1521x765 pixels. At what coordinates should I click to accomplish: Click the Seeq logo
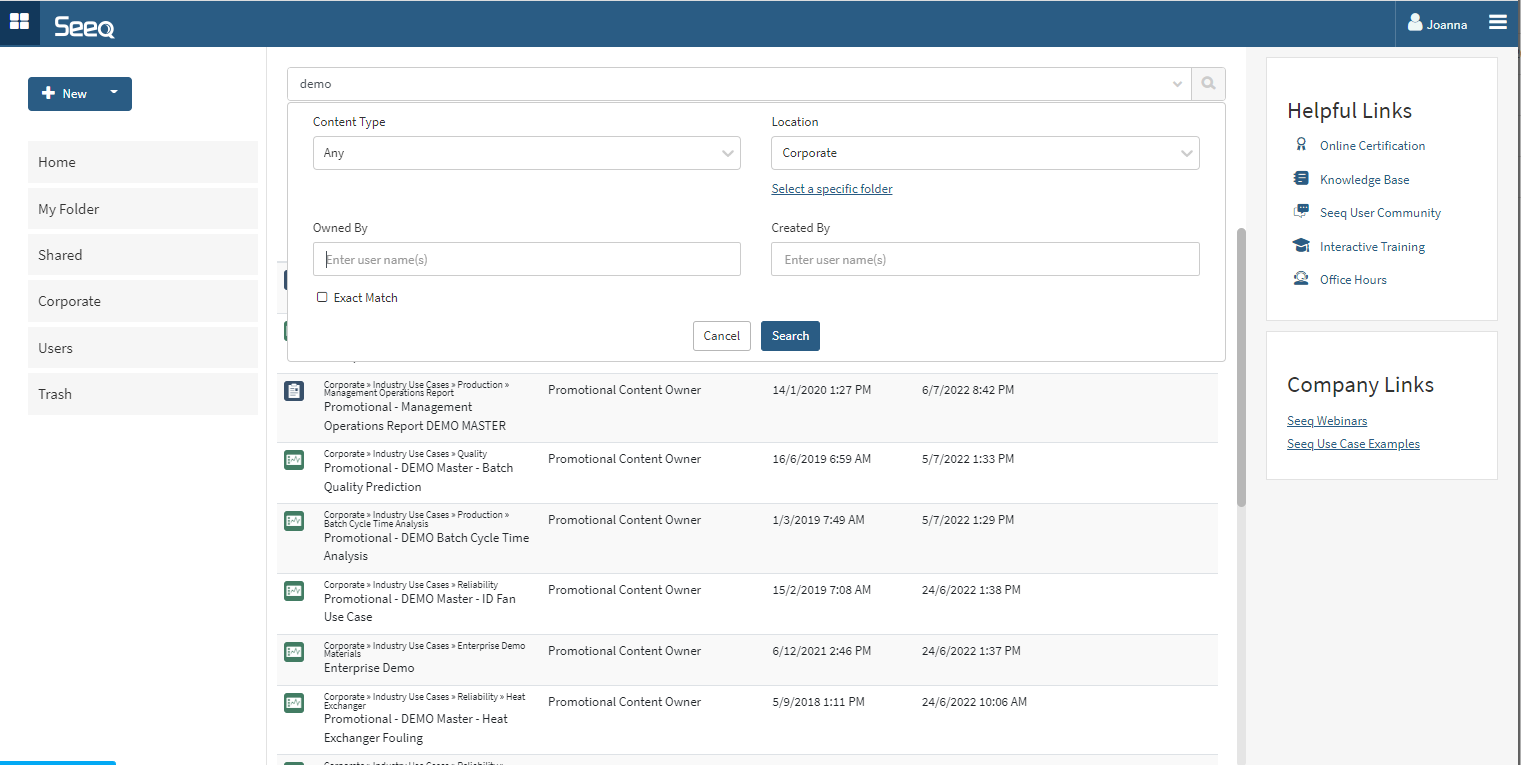pos(84,26)
